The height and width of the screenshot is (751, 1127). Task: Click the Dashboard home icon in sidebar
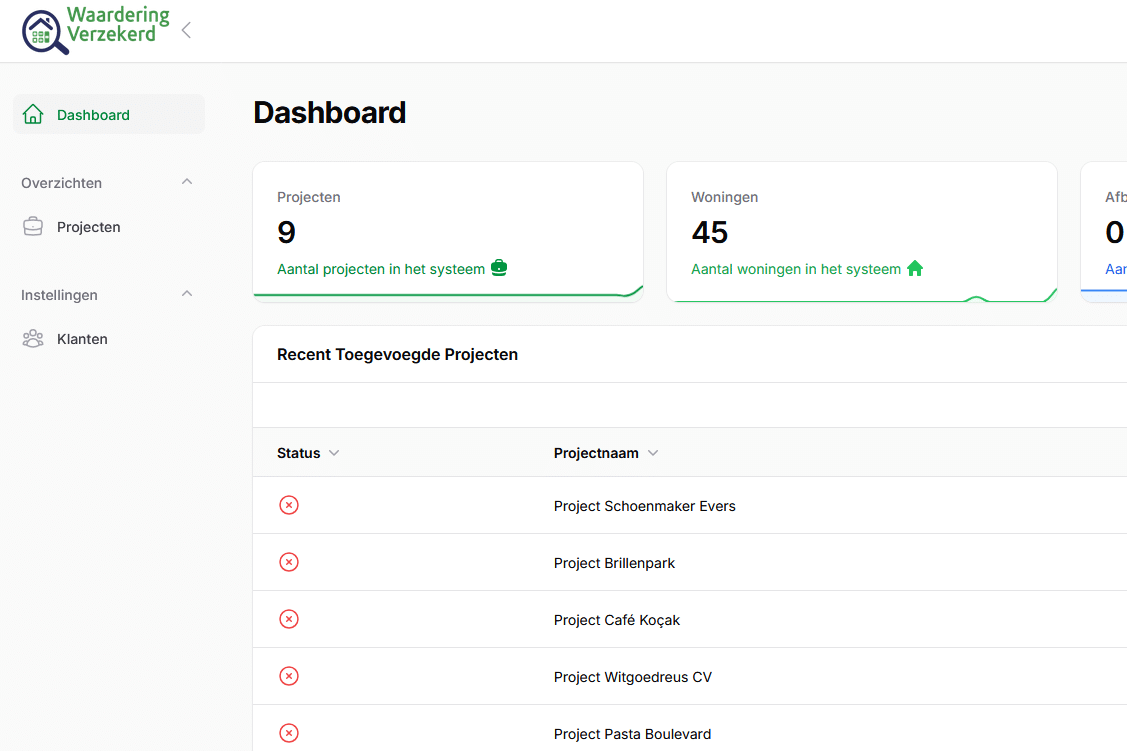(x=33, y=115)
